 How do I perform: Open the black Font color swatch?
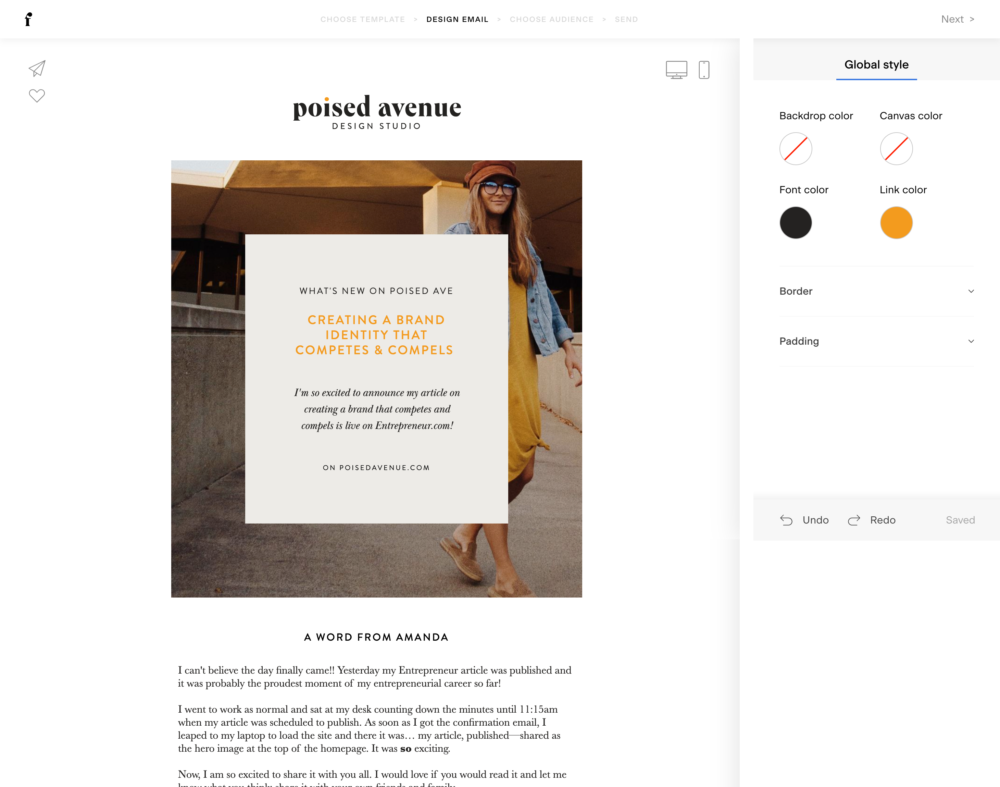pos(796,223)
